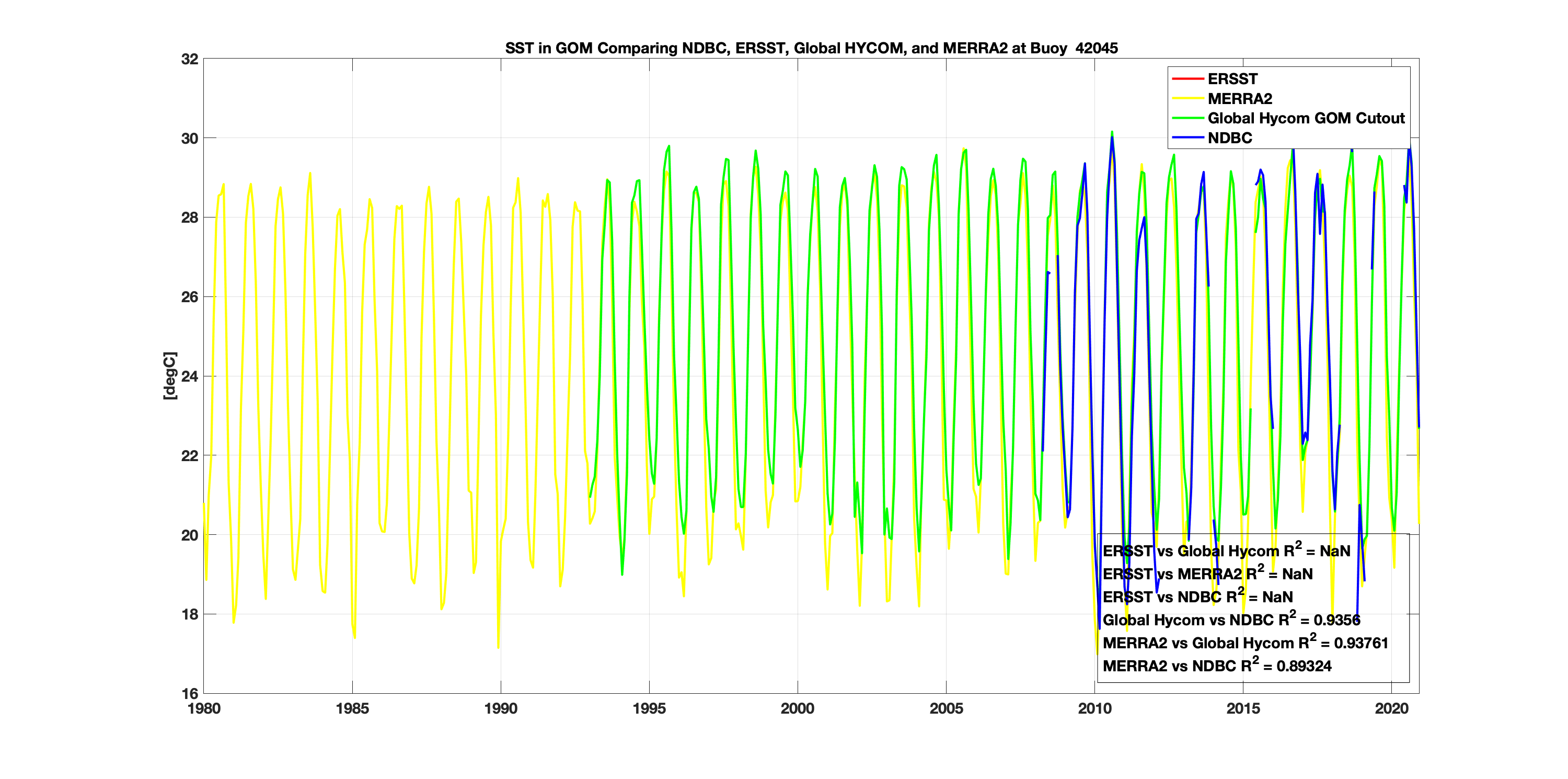Click the 2020 x-axis tick label
Screen dimensions: 1568x779
pos(1391,708)
